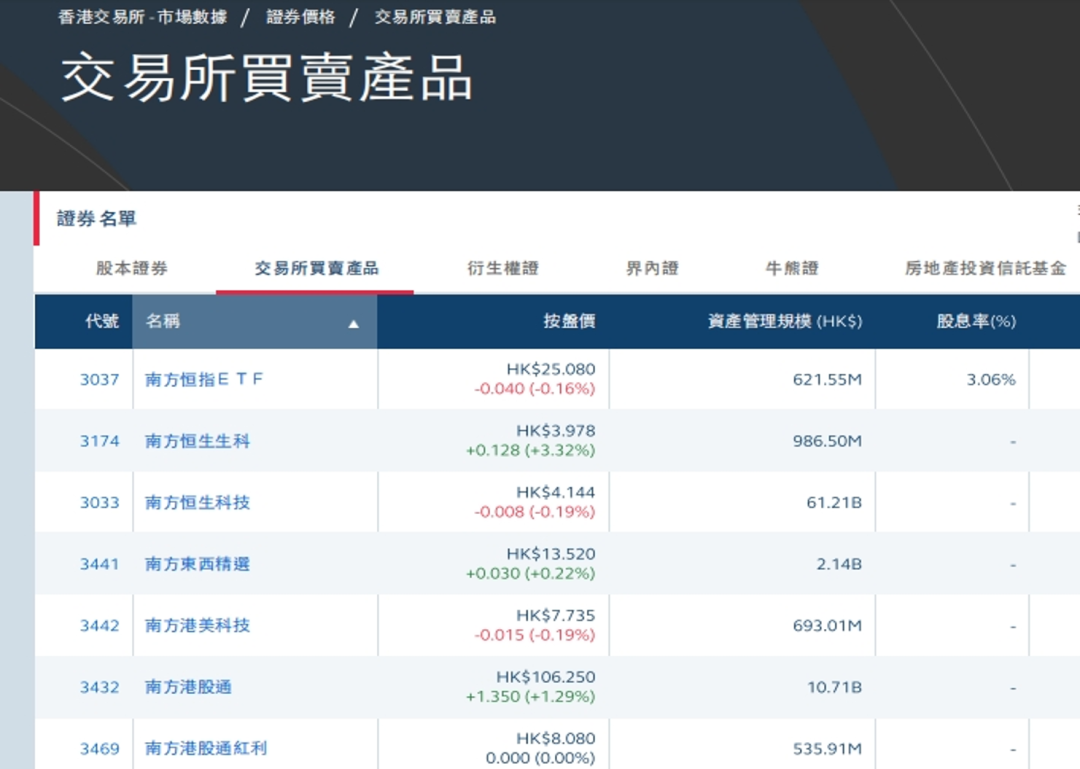Open 南方恒指ETF details
Screen dimensions: 1080x769
tap(204, 379)
